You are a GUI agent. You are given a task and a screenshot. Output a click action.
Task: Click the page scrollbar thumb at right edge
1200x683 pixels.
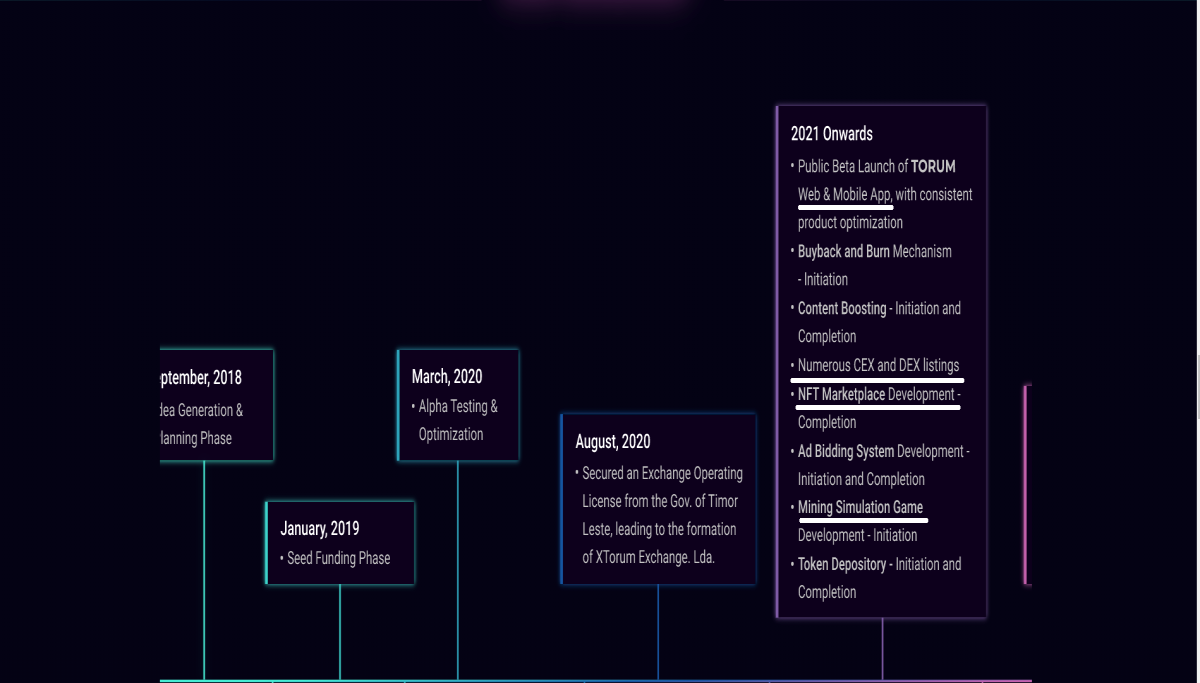pos(1198,385)
